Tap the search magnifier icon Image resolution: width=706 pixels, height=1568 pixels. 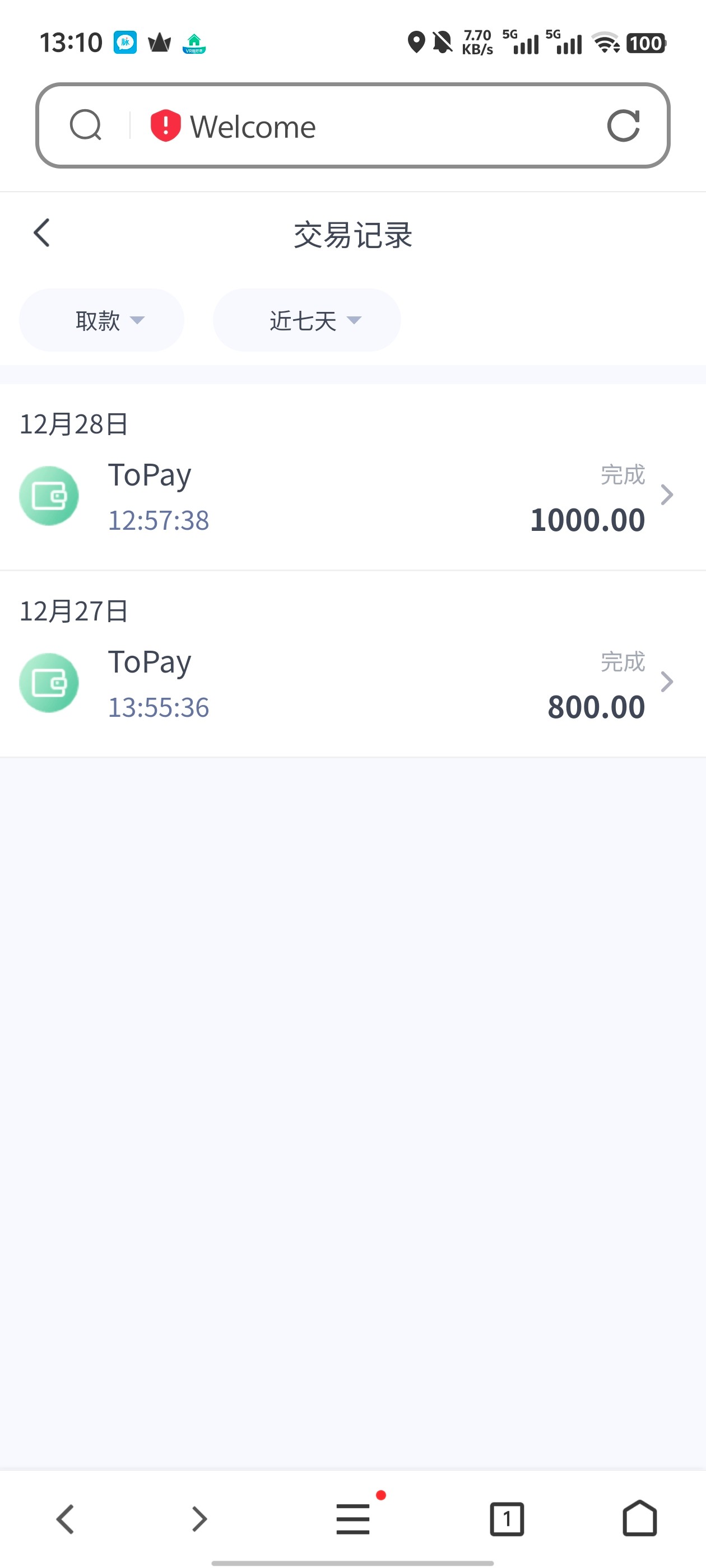click(85, 125)
